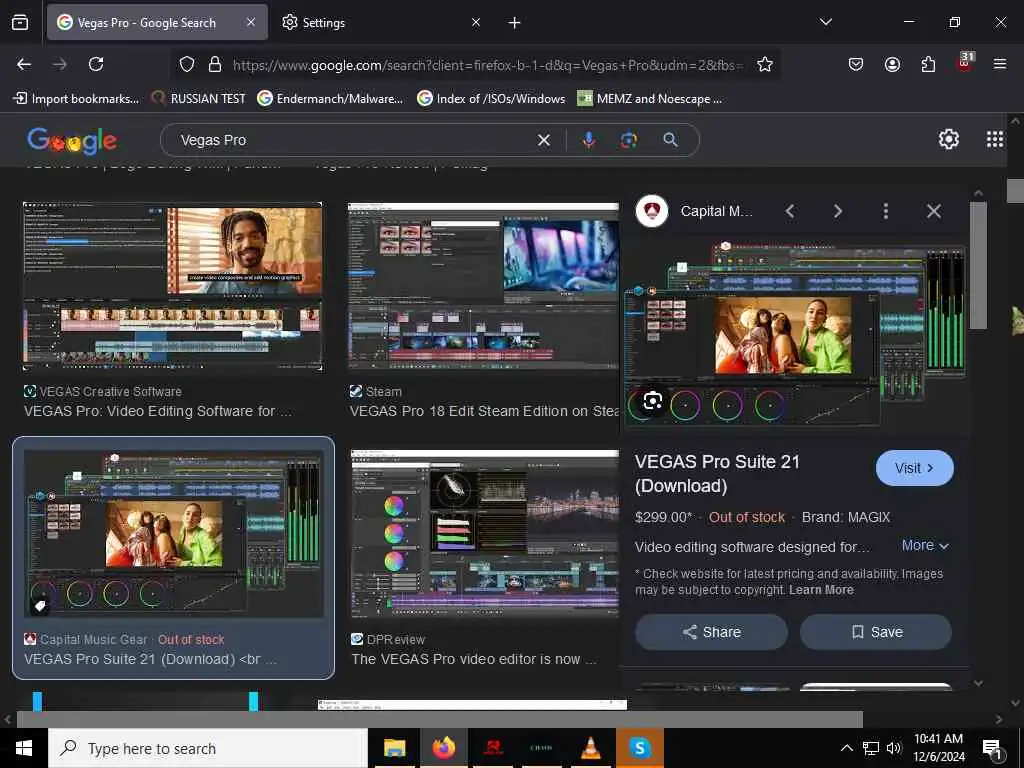
Task: Select the Capital Music Gear image result thumbnail
Action: click(173, 534)
